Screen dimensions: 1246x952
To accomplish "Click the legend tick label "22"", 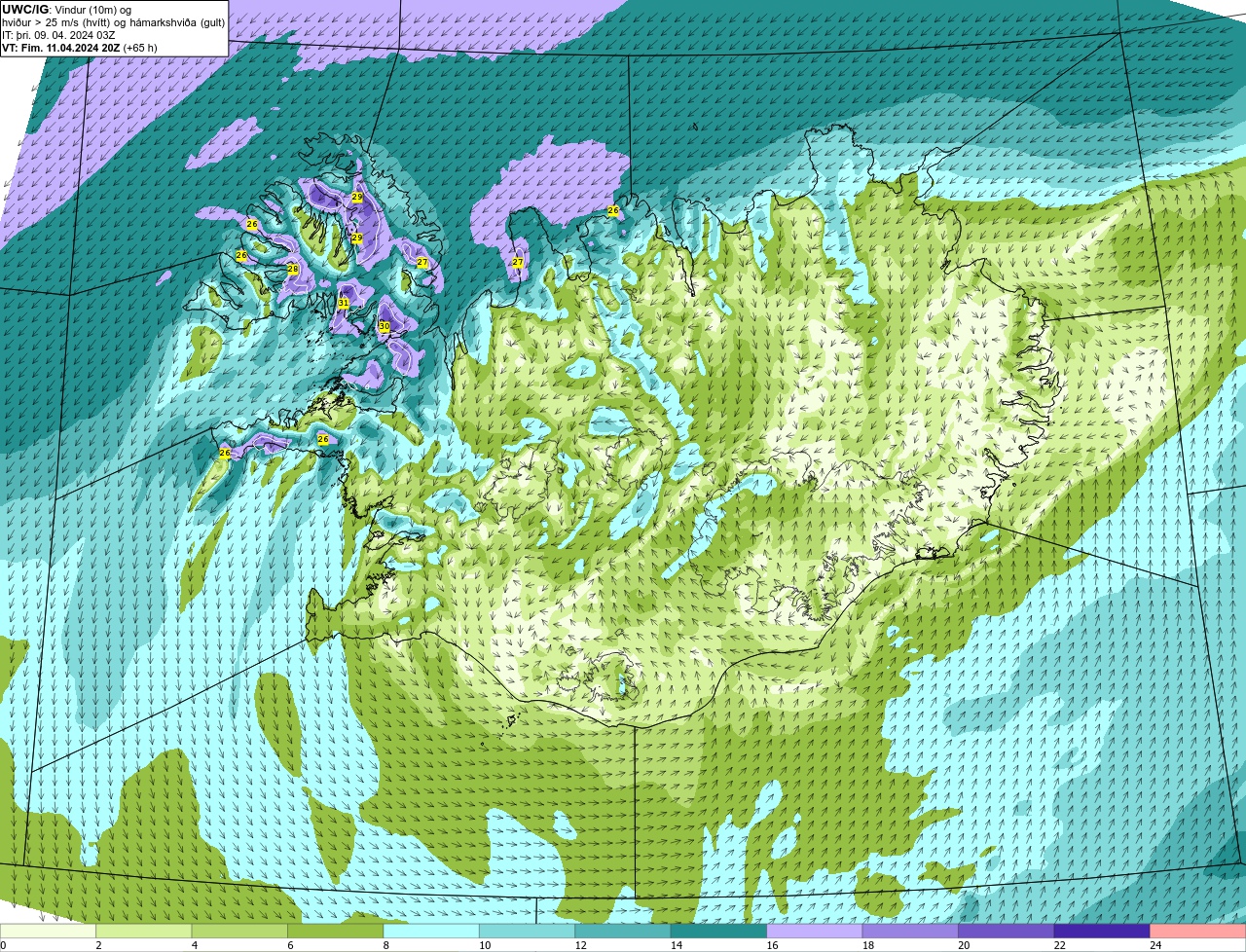I will click(x=1060, y=945).
